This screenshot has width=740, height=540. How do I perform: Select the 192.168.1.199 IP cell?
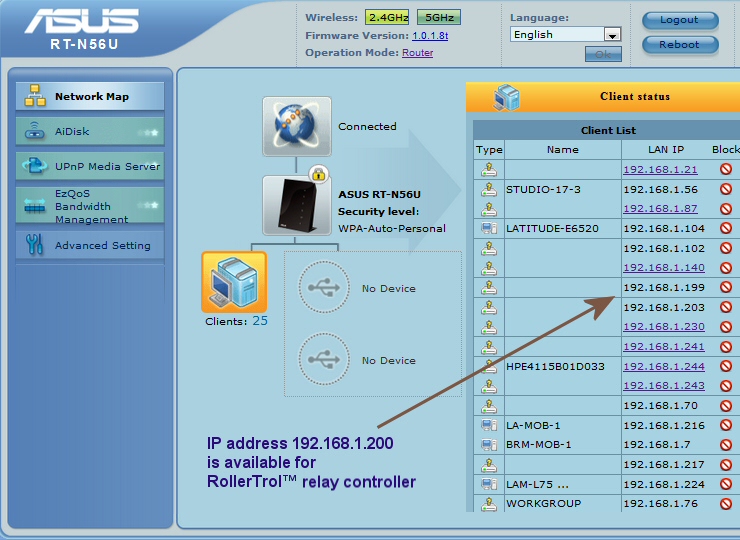(x=664, y=287)
